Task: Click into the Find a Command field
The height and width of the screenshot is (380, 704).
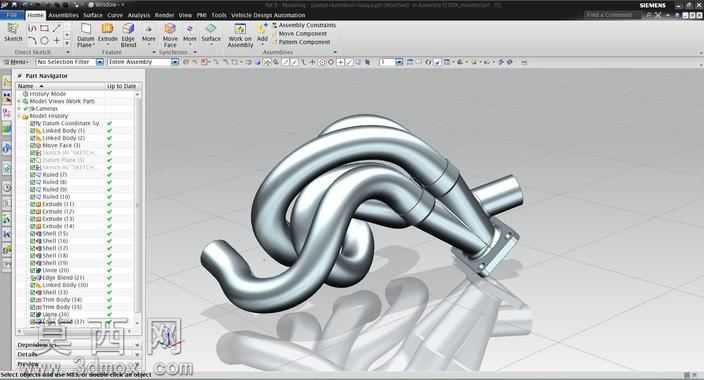Action: click(x=613, y=15)
